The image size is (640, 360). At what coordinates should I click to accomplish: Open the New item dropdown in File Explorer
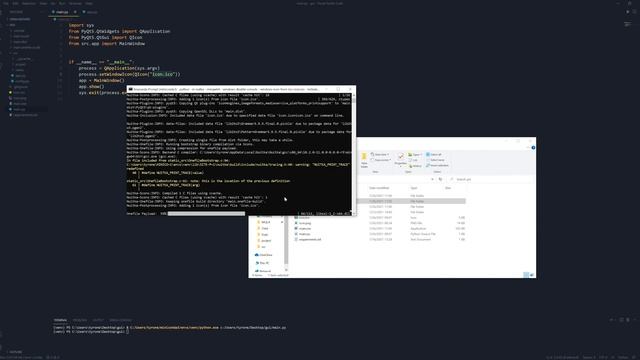pyautogui.click(x=380, y=155)
